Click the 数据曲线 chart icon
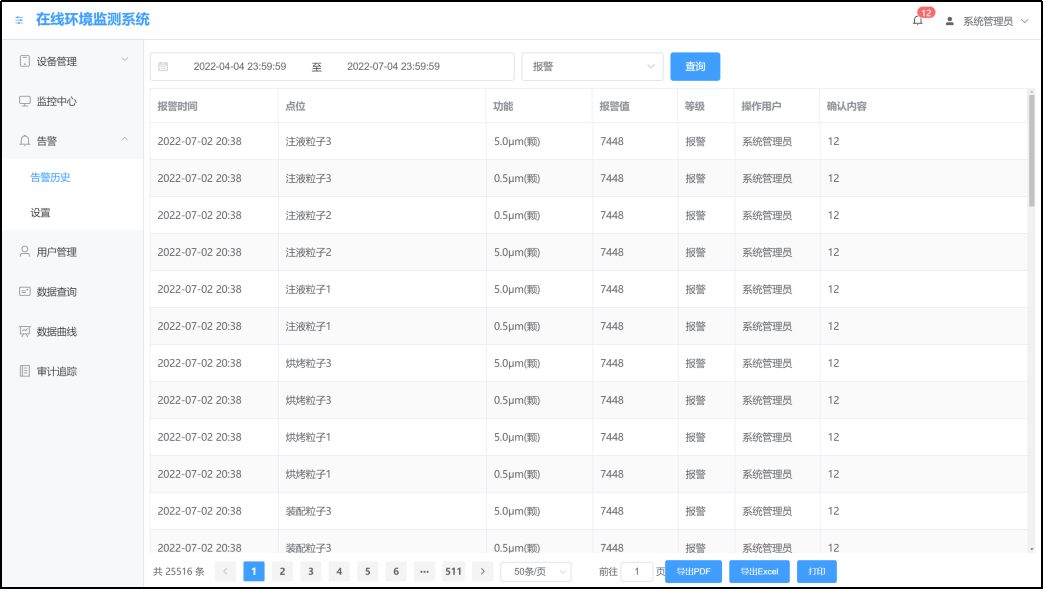The height and width of the screenshot is (591, 1044). click(x=25, y=331)
